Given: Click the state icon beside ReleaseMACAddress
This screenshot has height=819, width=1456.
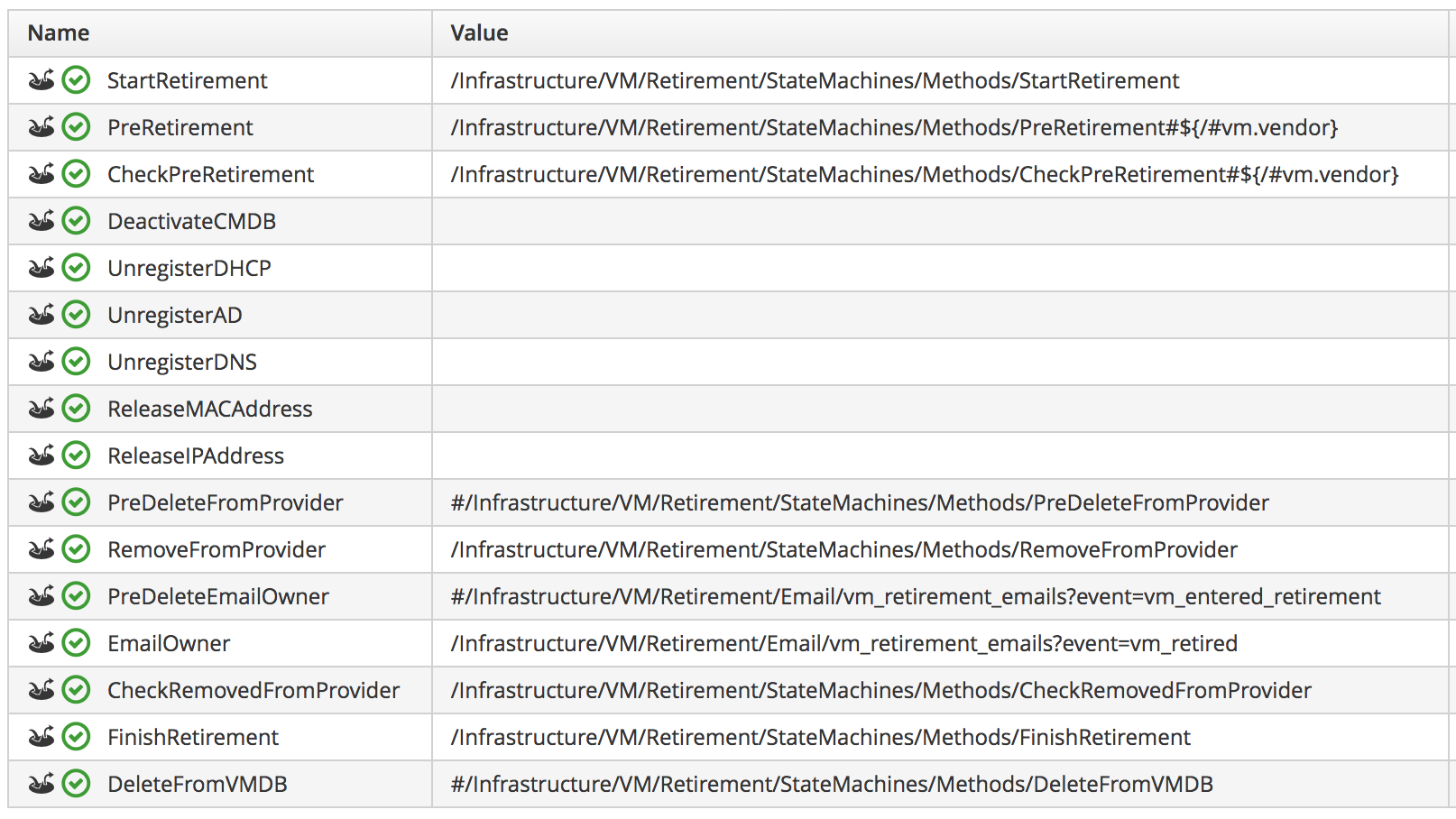Looking at the screenshot, I should 41,409.
